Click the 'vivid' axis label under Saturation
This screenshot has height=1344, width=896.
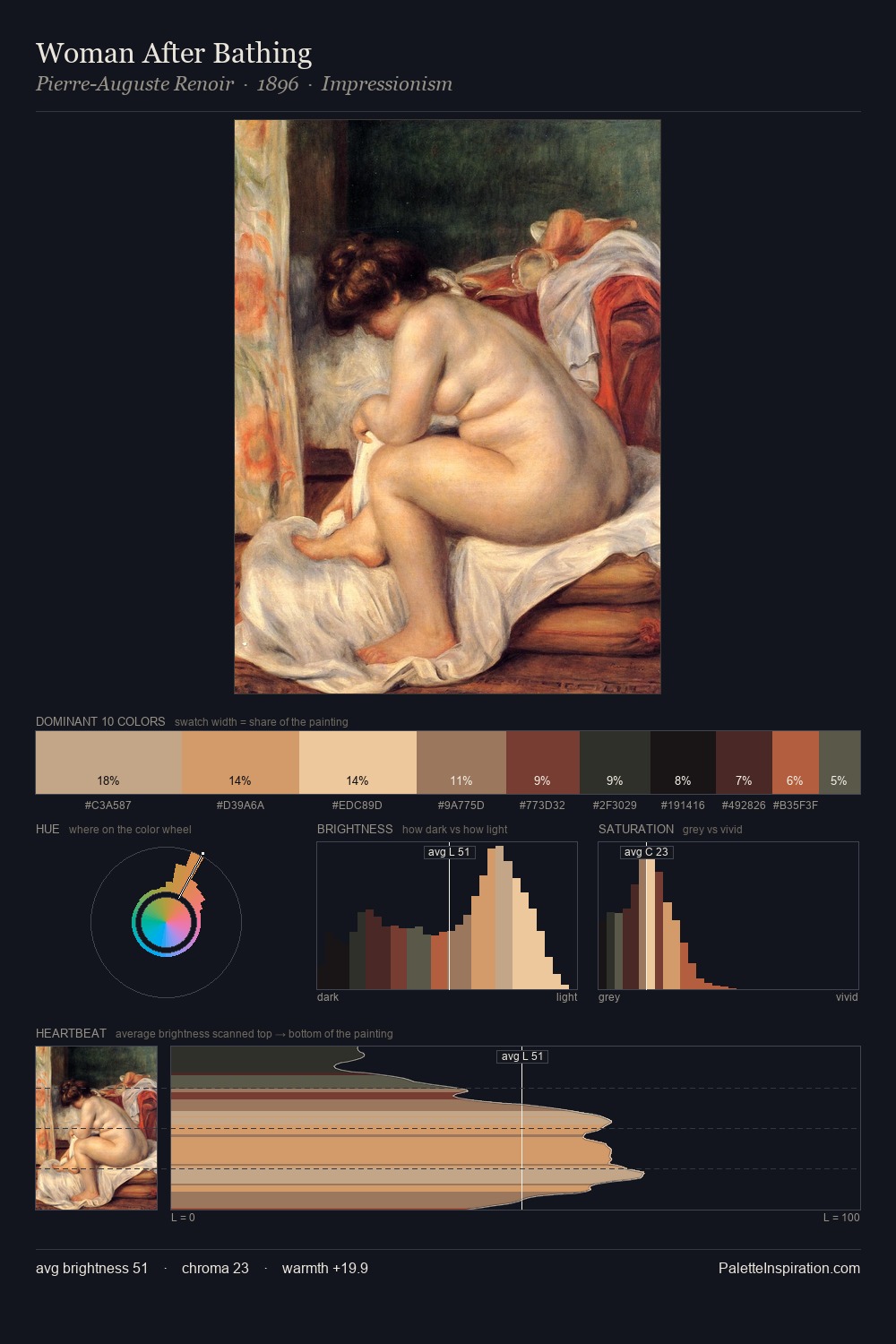(847, 996)
